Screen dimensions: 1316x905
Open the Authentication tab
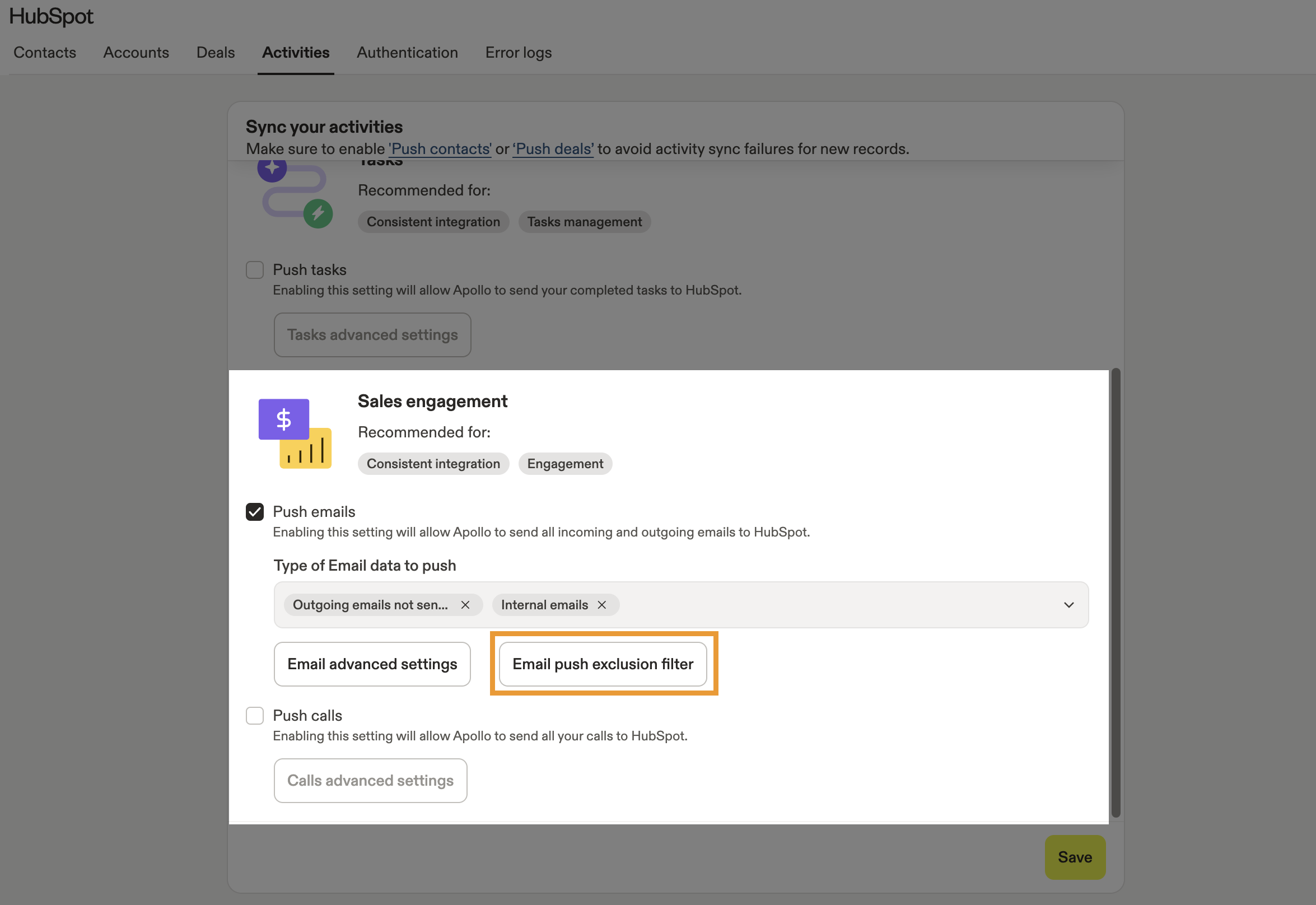[x=407, y=52]
